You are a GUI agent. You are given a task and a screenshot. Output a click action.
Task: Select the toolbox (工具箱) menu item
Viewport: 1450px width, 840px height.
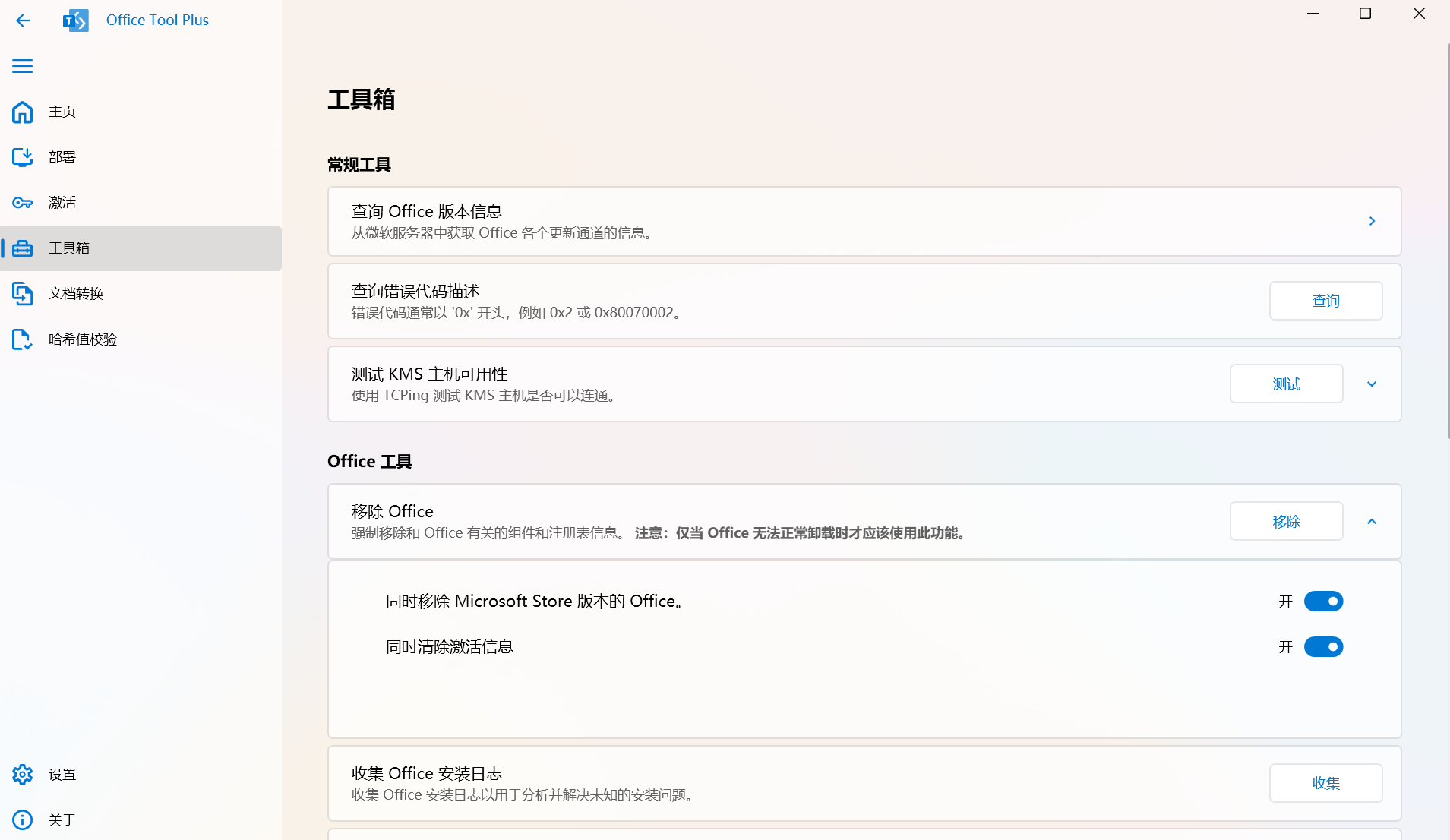[x=141, y=248]
